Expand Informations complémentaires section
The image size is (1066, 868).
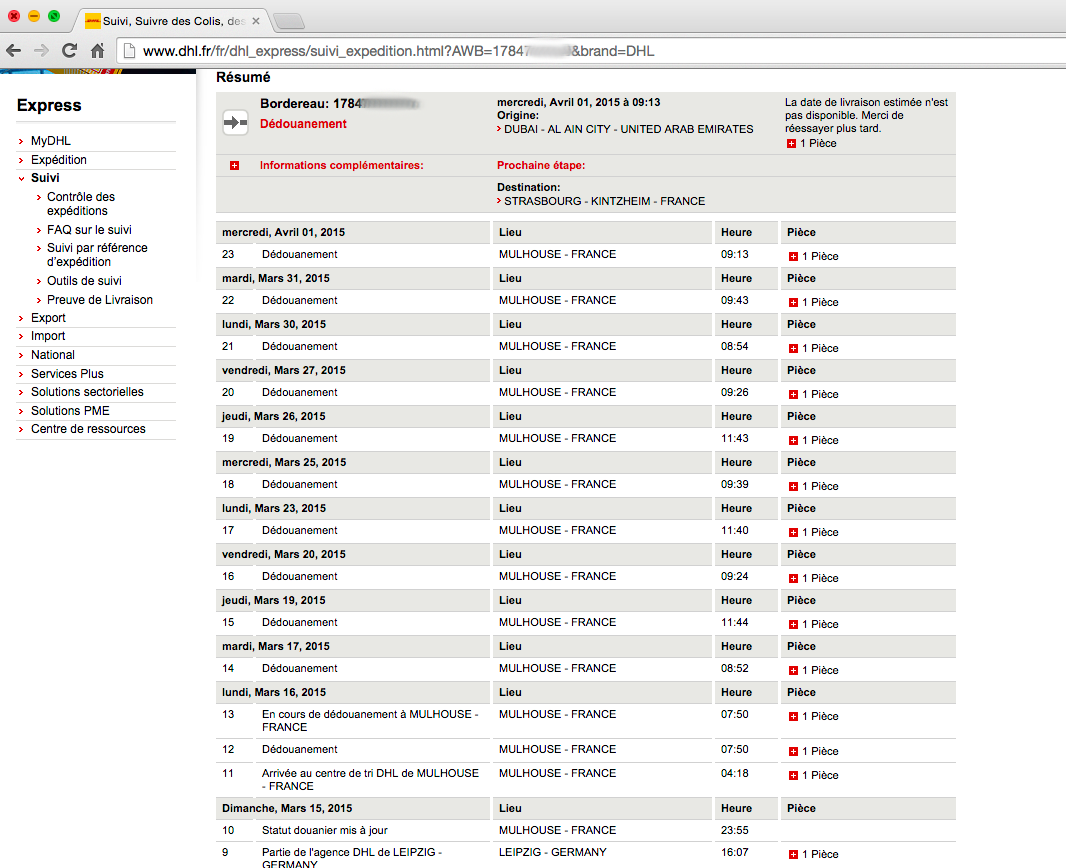(x=235, y=166)
